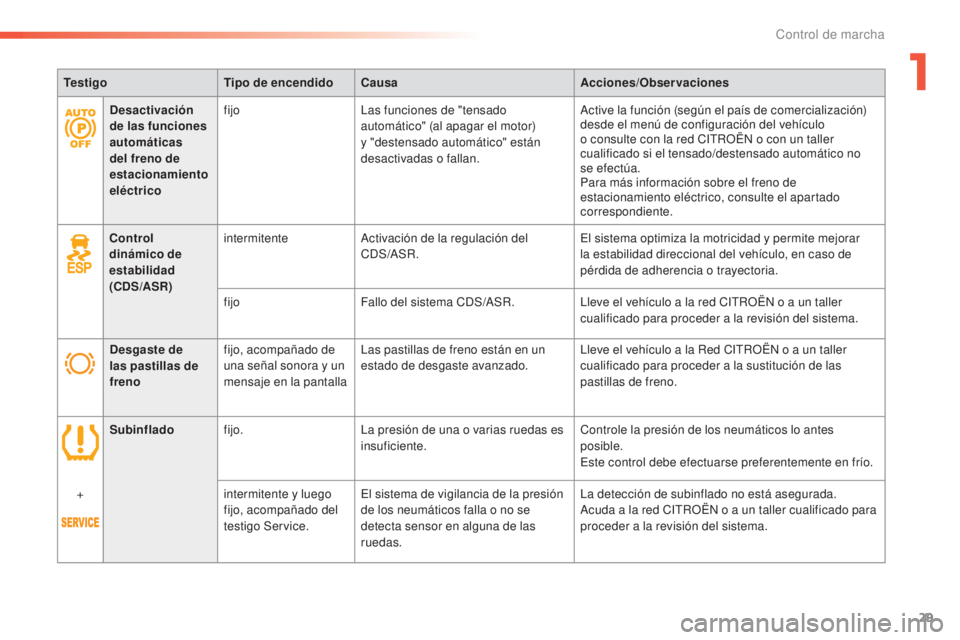Click the red chapter number 1 marker
This screenshot has width=960, height=640.
[x=918, y=72]
